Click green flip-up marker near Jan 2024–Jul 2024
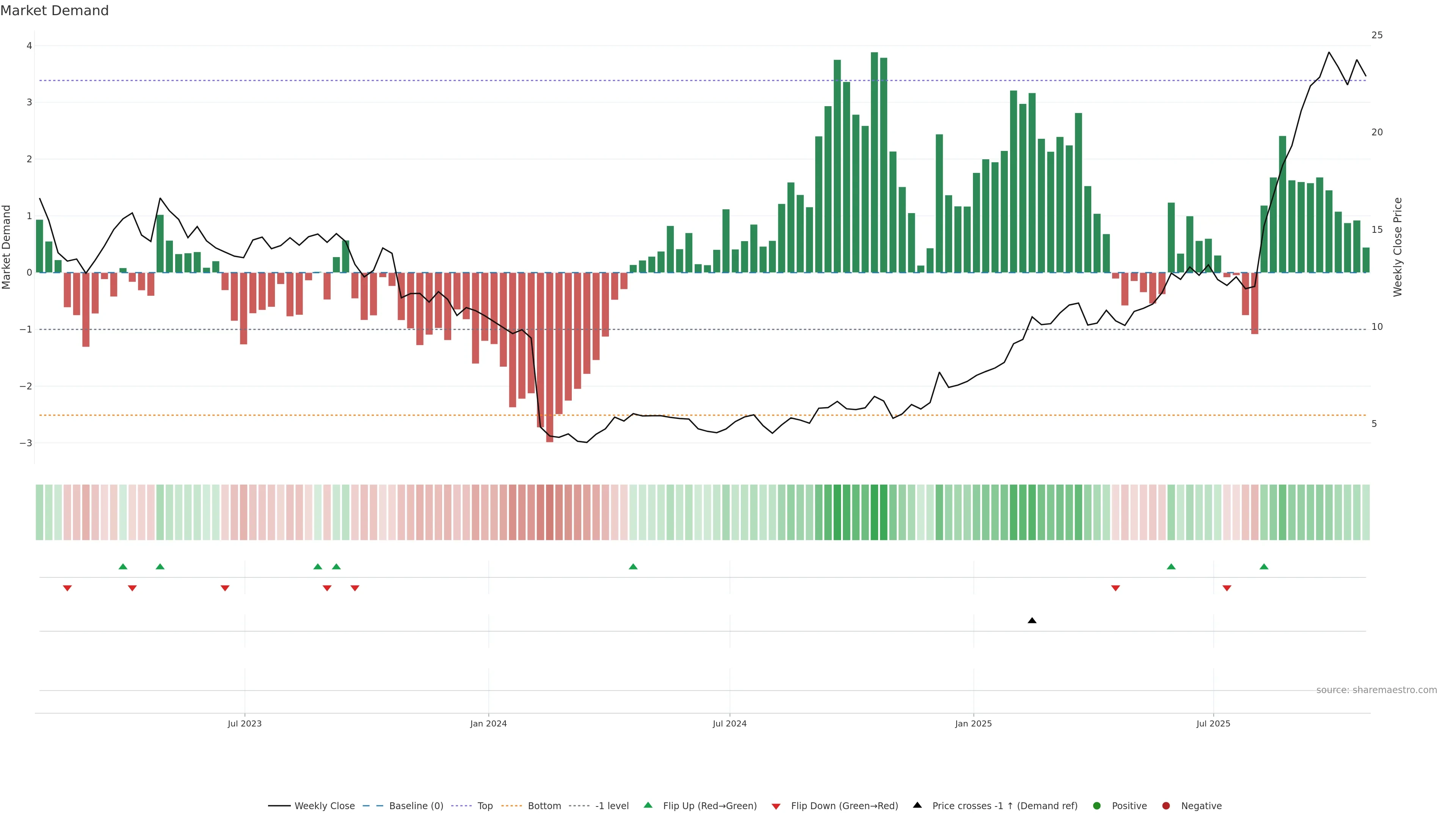The height and width of the screenshot is (819, 1456). 633,567
